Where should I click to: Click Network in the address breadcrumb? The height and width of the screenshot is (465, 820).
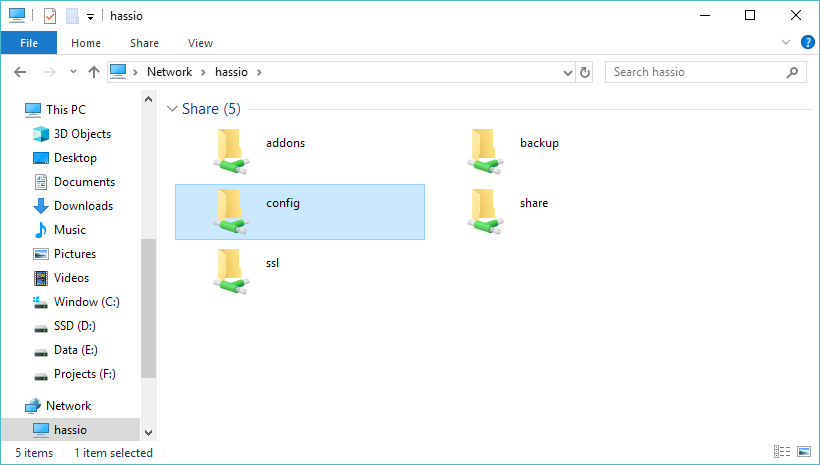click(x=169, y=72)
